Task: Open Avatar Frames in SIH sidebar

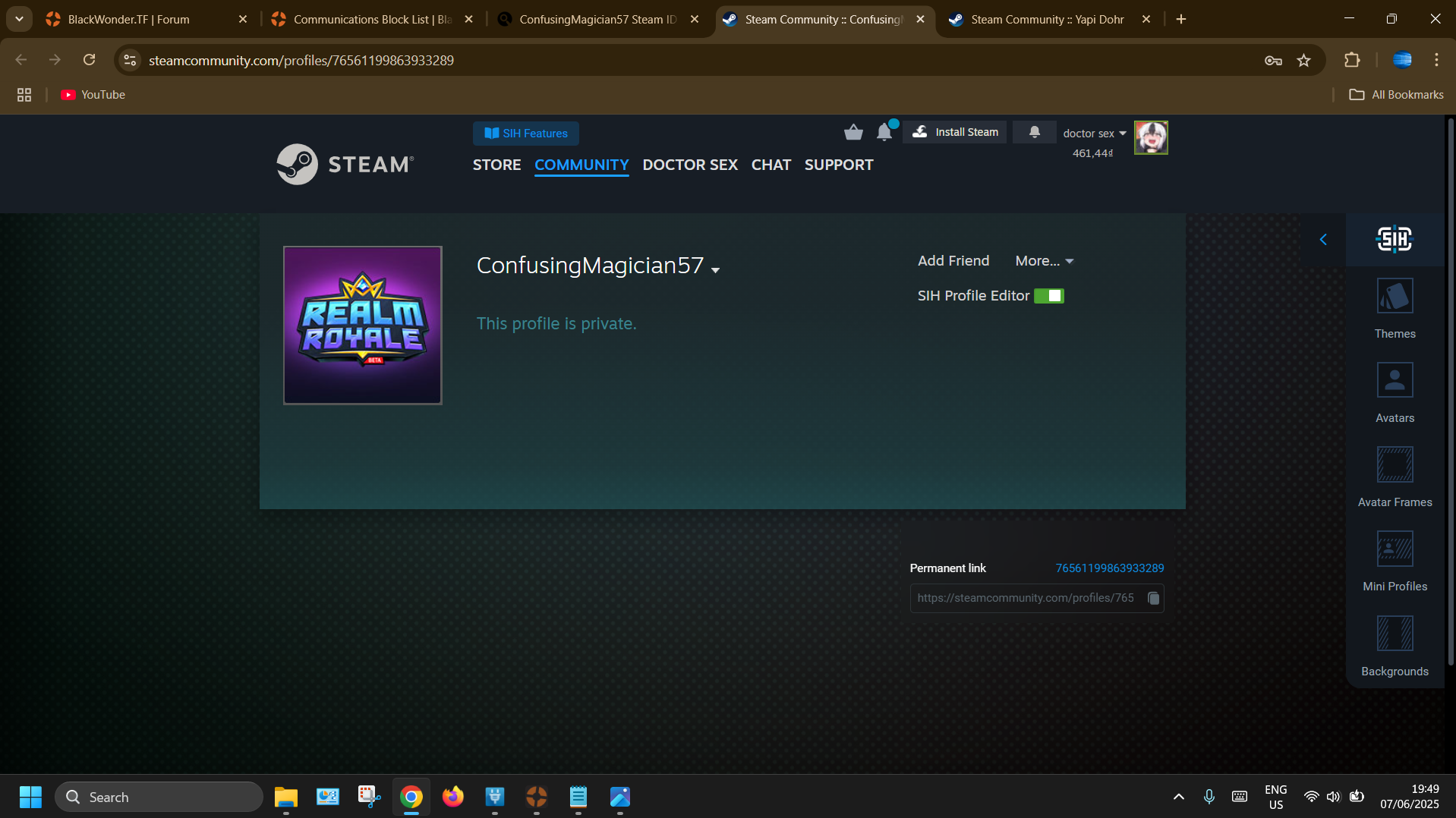Action: [x=1395, y=477]
